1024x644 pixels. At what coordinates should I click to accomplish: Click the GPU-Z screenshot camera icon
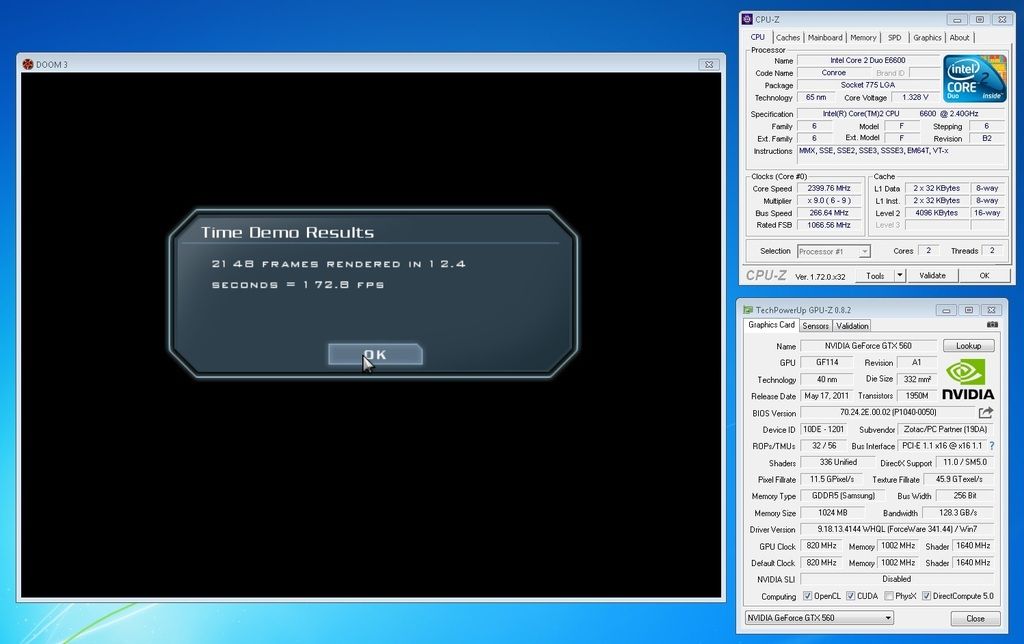point(992,324)
